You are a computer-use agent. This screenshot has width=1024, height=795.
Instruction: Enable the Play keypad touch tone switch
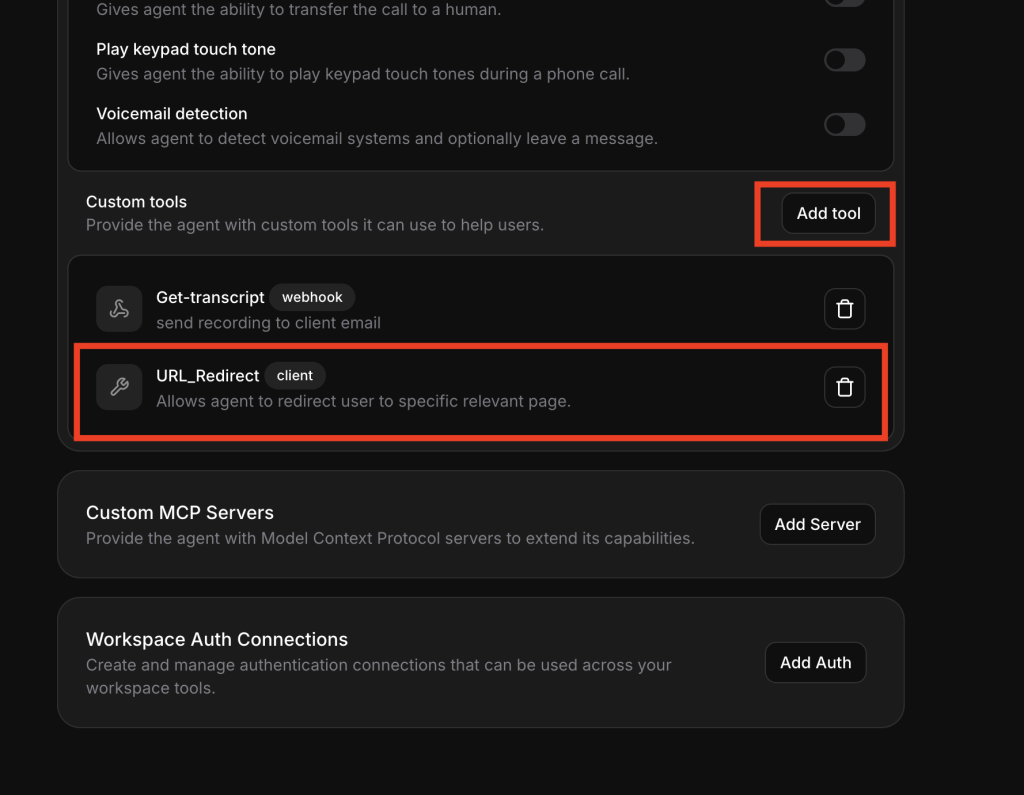click(844, 61)
